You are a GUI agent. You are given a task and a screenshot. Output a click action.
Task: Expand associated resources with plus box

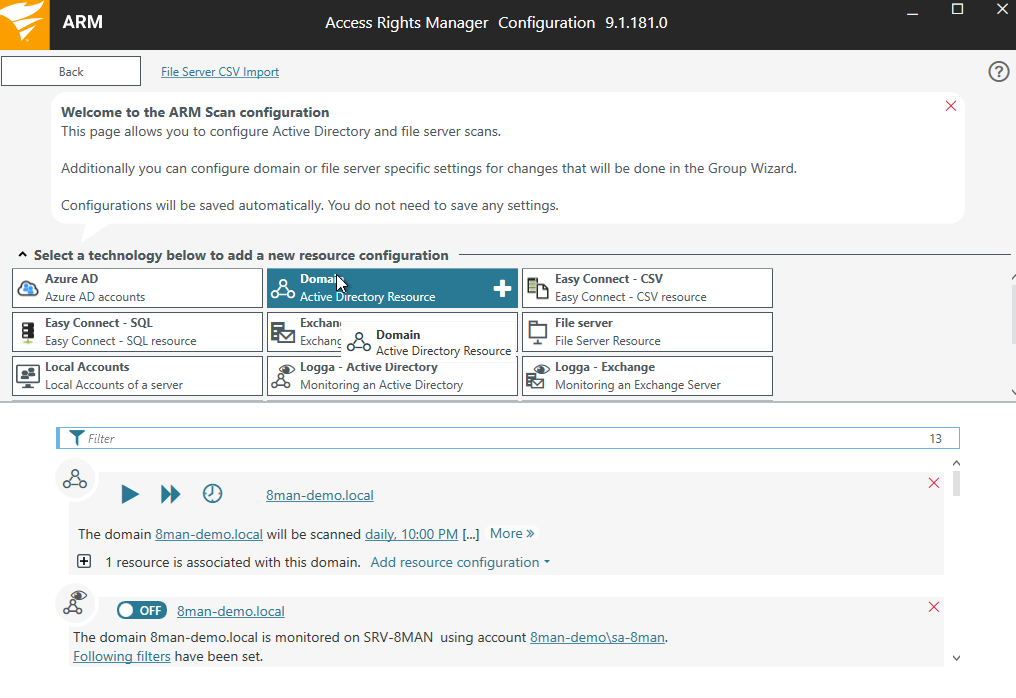[84, 561]
